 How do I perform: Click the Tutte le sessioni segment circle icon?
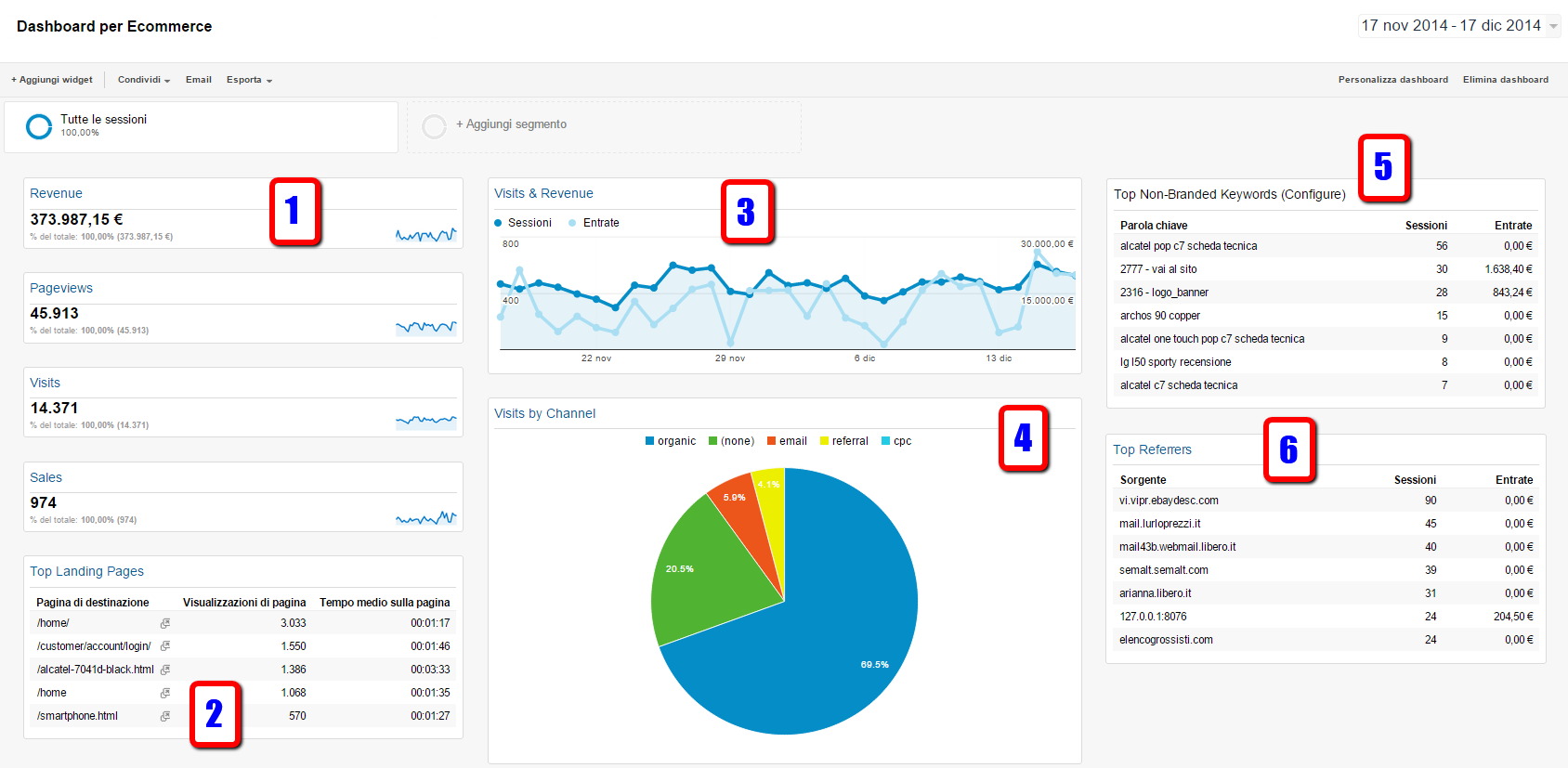[39, 126]
